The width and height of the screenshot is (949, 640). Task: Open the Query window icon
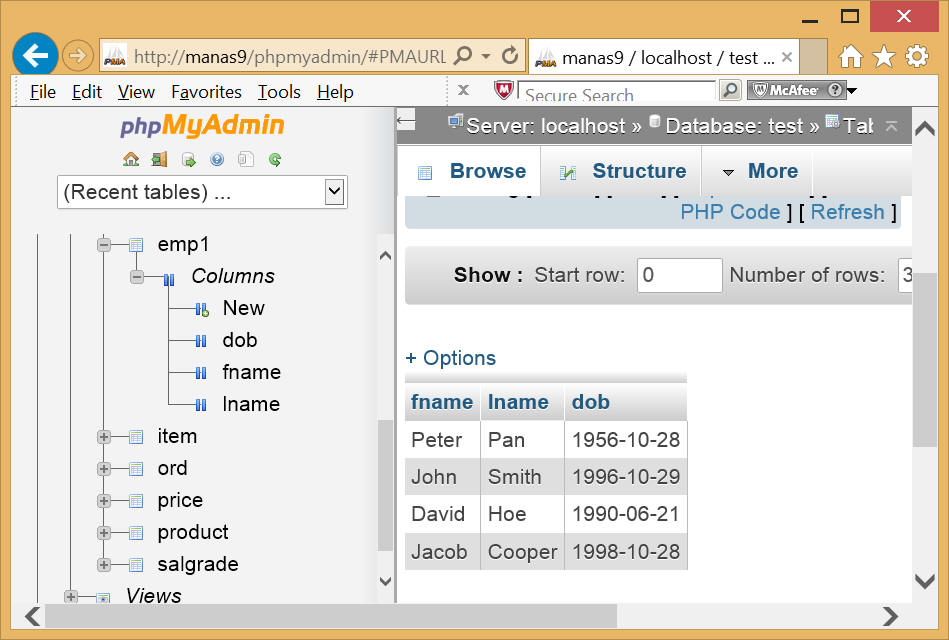click(x=188, y=159)
